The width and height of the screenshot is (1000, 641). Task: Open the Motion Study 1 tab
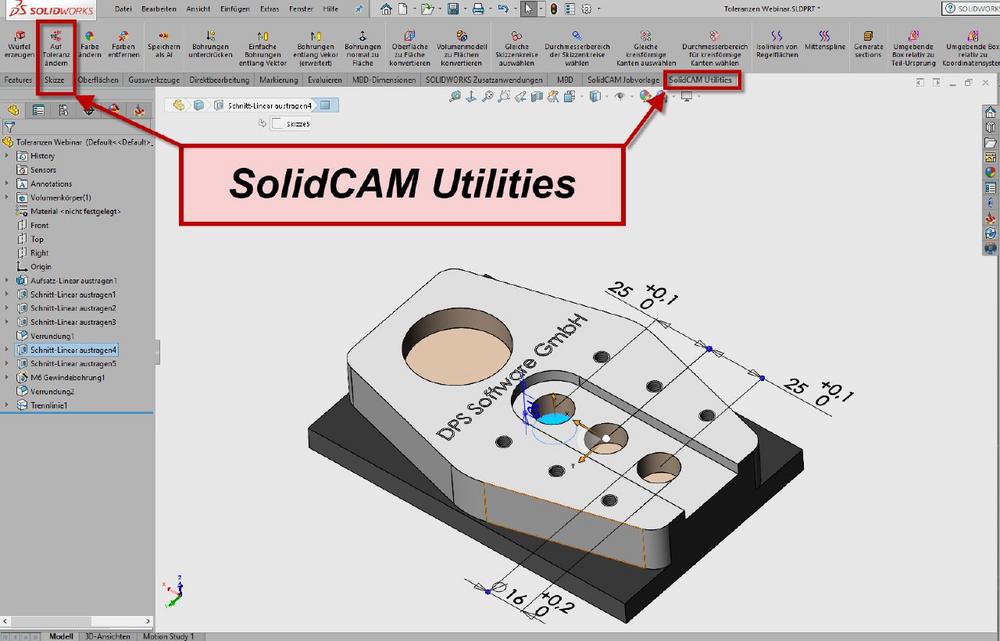[x=168, y=635]
